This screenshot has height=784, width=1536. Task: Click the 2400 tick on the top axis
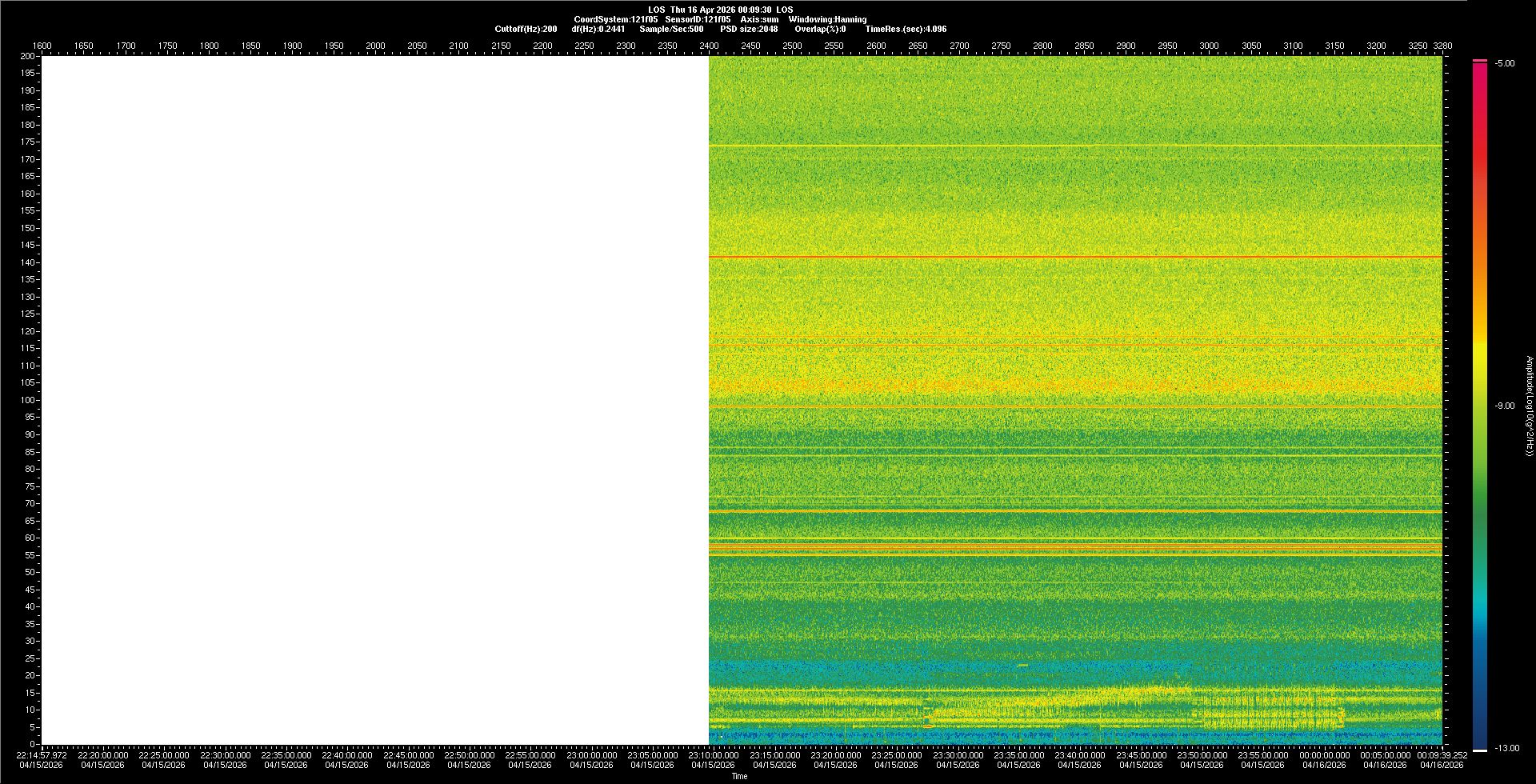pyautogui.click(x=709, y=46)
